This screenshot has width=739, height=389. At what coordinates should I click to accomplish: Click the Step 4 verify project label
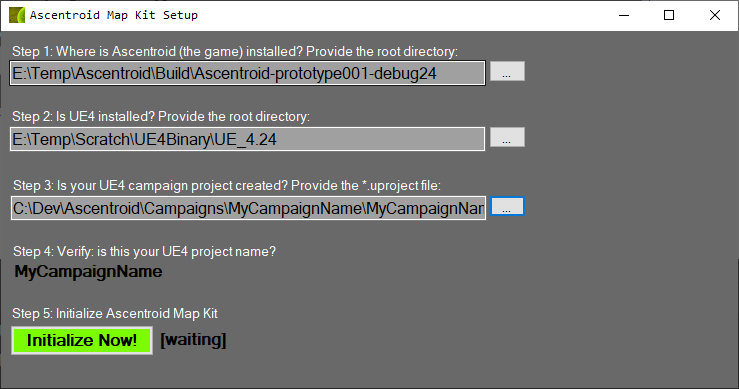[x=144, y=252]
